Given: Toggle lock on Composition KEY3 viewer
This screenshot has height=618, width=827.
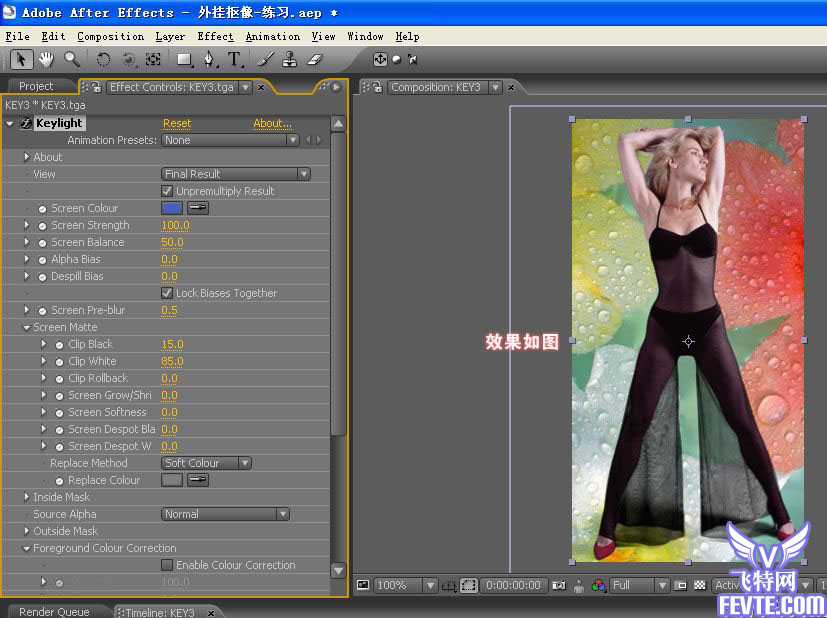Looking at the screenshot, I should [x=378, y=87].
